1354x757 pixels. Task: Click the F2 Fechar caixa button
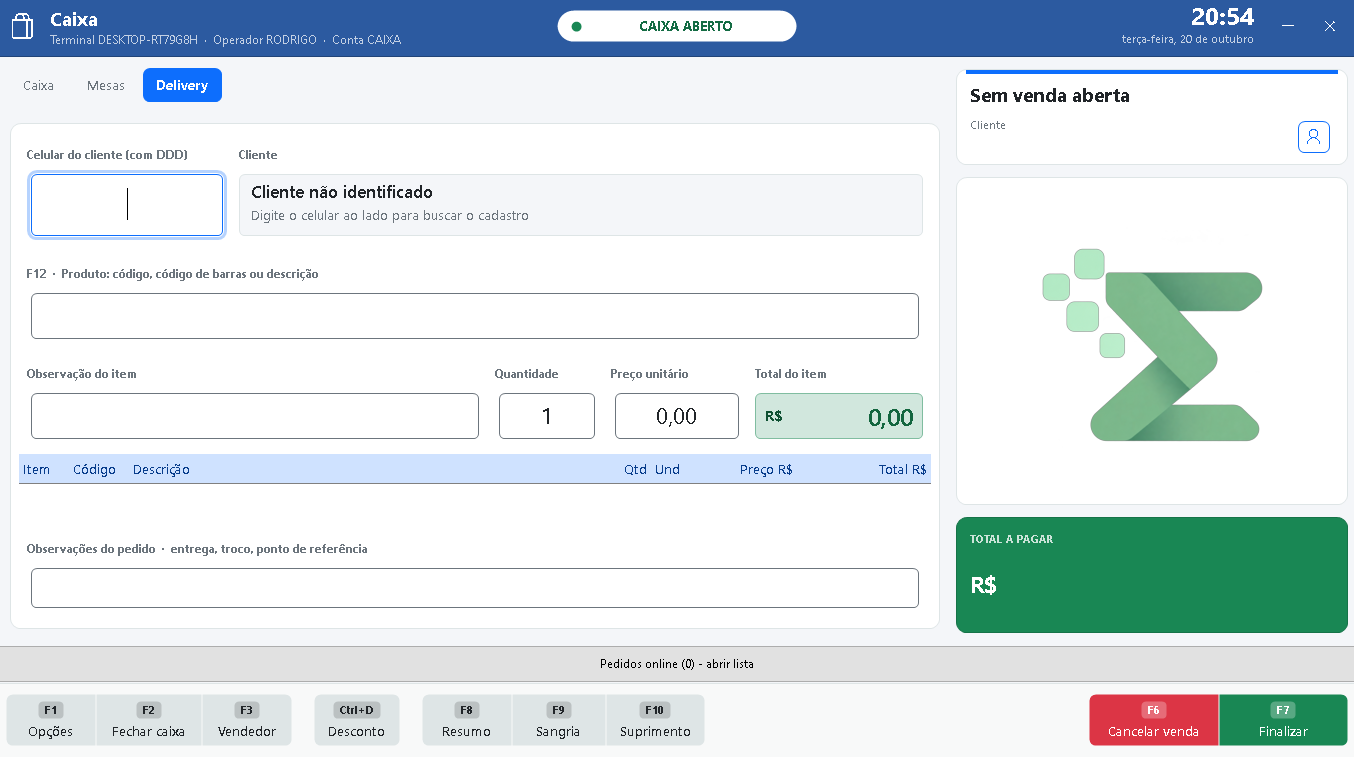coord(148,720)
